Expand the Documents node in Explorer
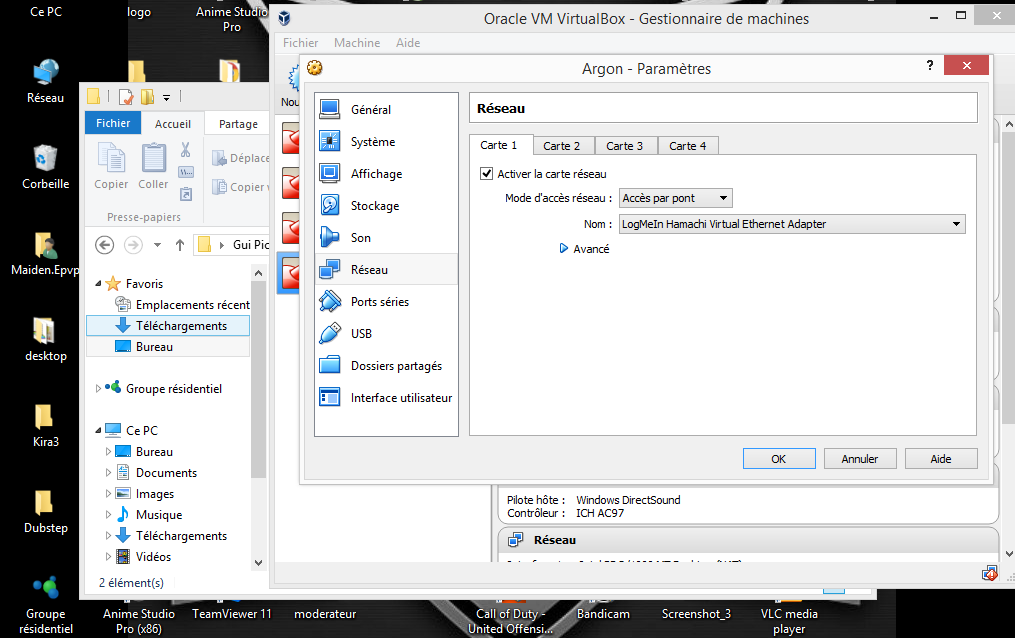 pyautogui.click(x=108, y=472)
